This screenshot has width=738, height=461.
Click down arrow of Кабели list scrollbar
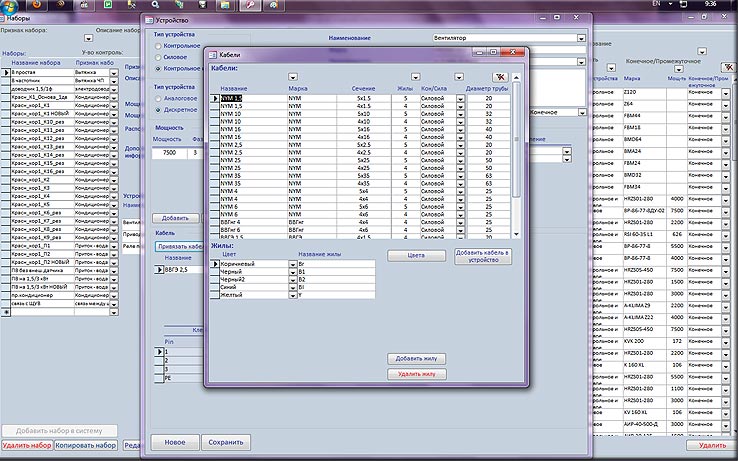point(516,234)
